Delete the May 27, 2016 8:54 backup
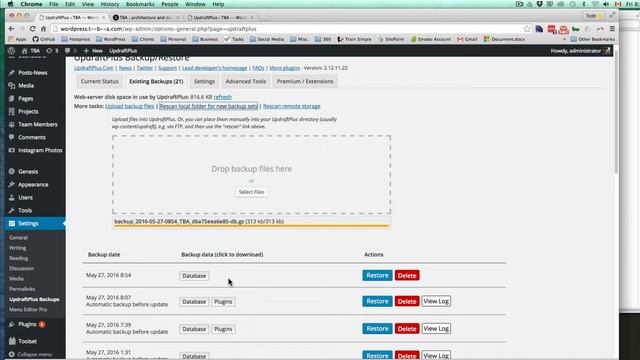This screenshot has width=640, height=360. pyautogui.click(x=407, y=276)
